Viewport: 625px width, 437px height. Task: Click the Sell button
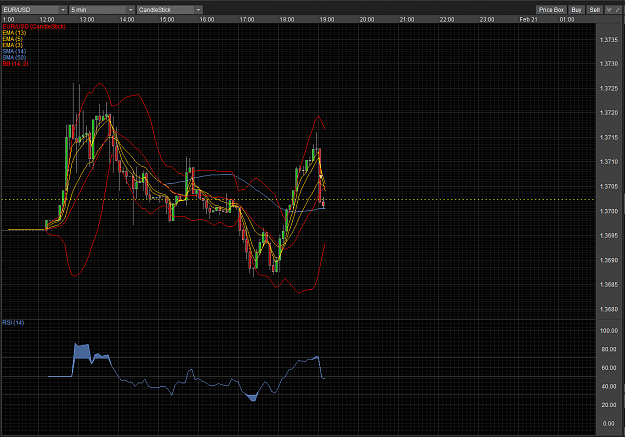tap(595, 10)
